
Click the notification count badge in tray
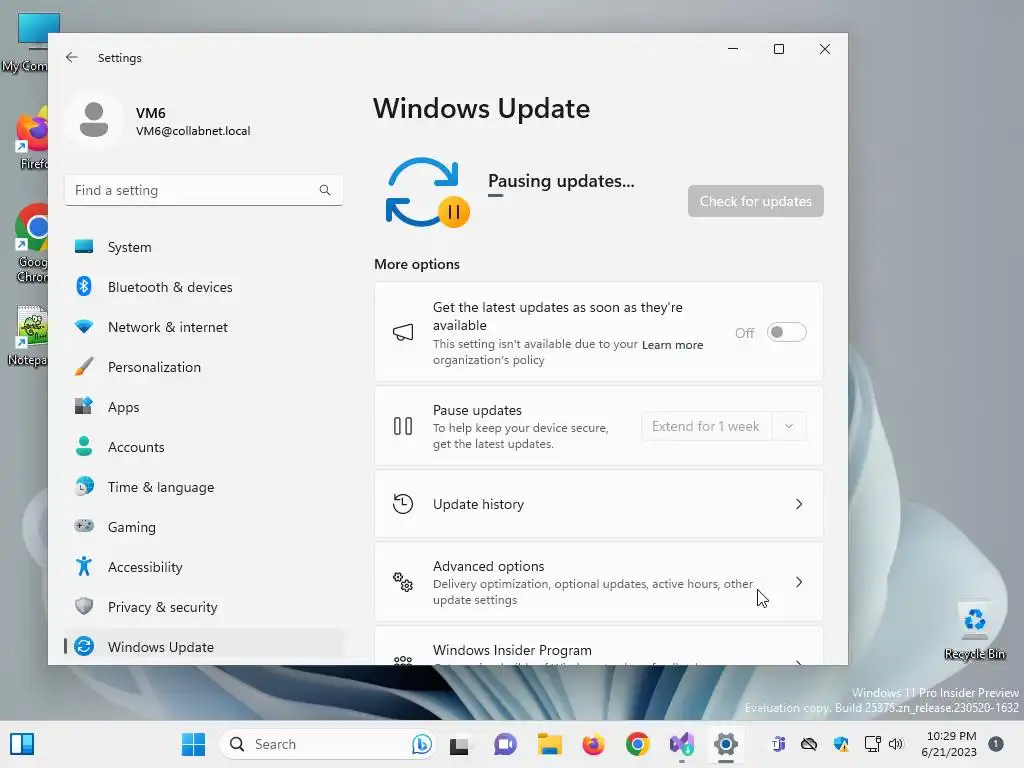[996, 744]
